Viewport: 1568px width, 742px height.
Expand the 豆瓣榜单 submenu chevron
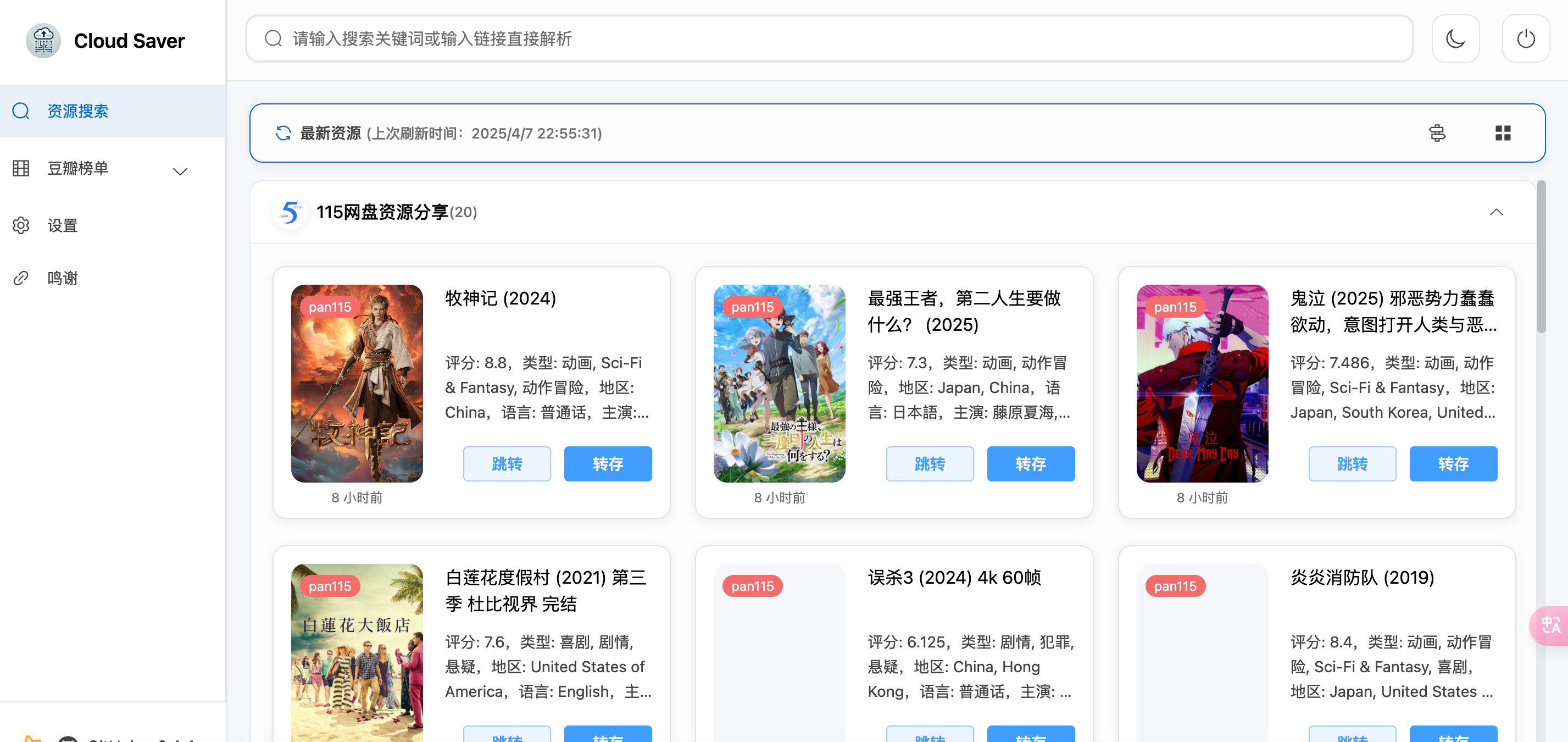tap(180, 171)
